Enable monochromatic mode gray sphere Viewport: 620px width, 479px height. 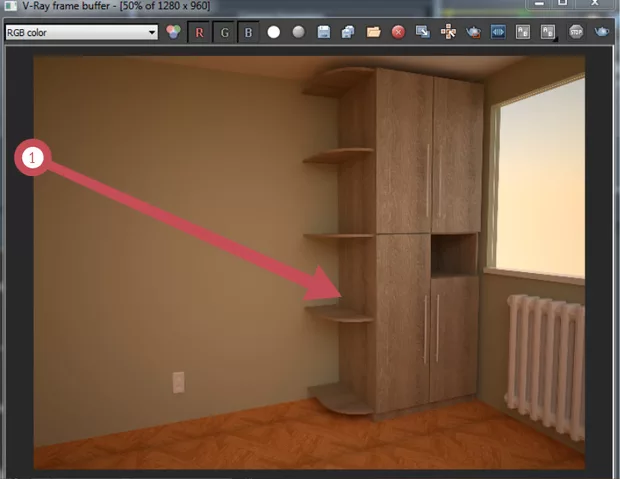point(299,32)
